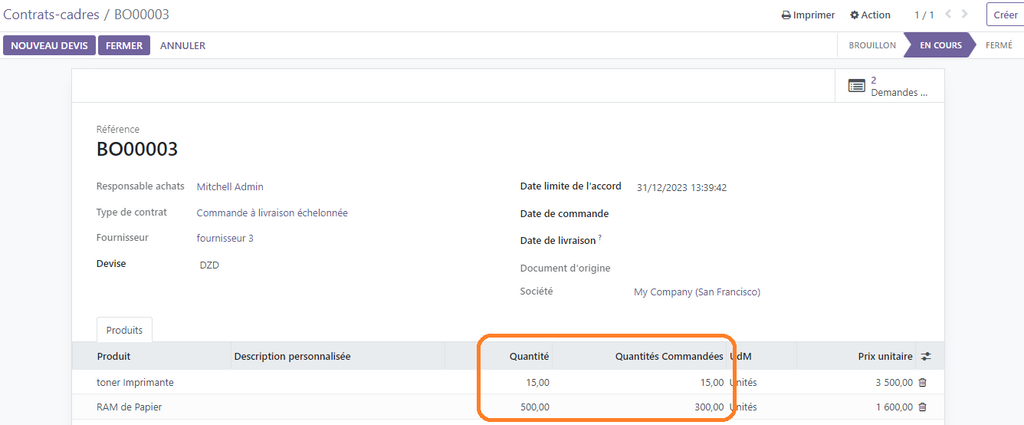This screenshot has width=1024, height=425.
Task: Open the Mitchell Admin responsible link
Action: (x=230, y=187)
